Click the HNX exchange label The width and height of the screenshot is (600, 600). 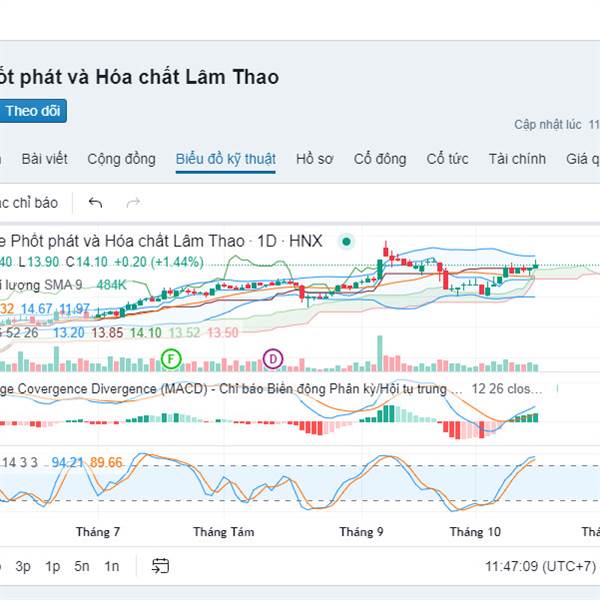click(306, 241)
